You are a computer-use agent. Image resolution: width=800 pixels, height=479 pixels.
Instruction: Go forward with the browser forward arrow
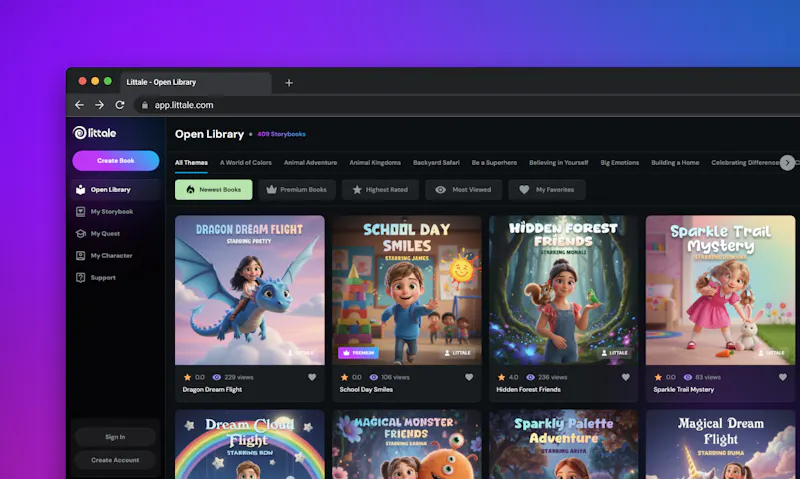coord(99,105)
